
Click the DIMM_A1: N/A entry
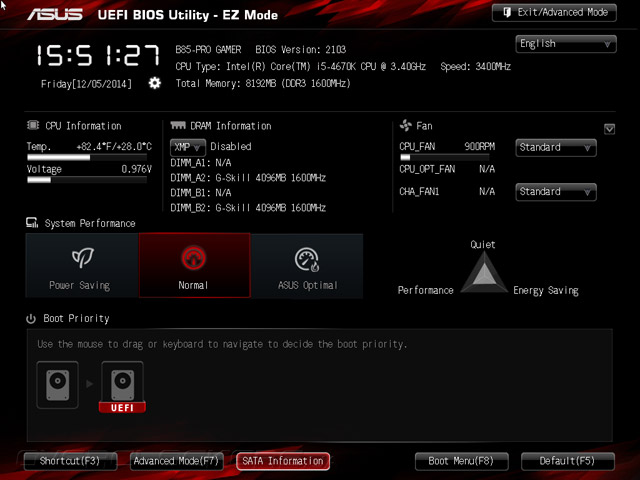(x=201, y=163)
